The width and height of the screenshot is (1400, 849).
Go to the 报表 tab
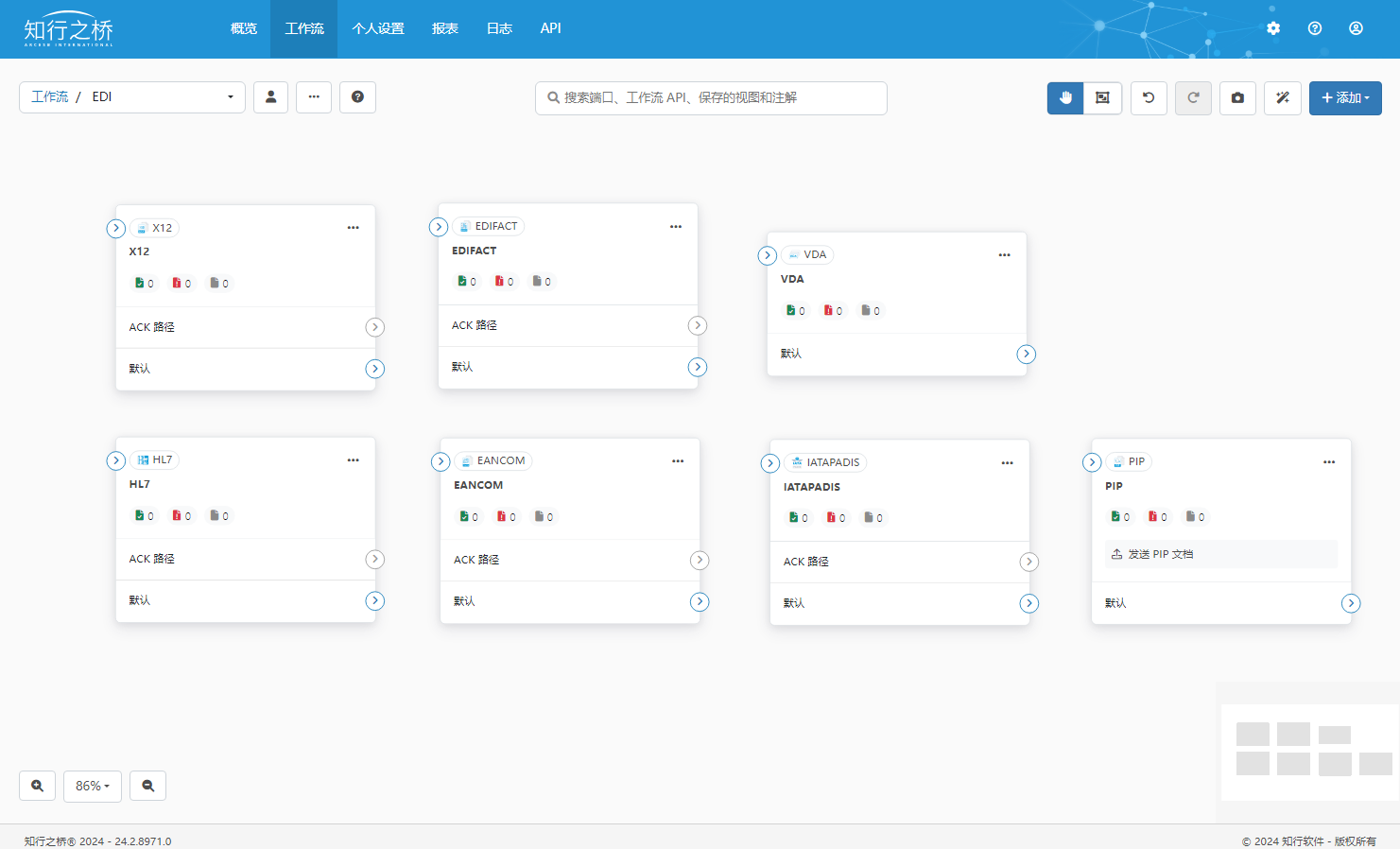click(x=445, y=28)
